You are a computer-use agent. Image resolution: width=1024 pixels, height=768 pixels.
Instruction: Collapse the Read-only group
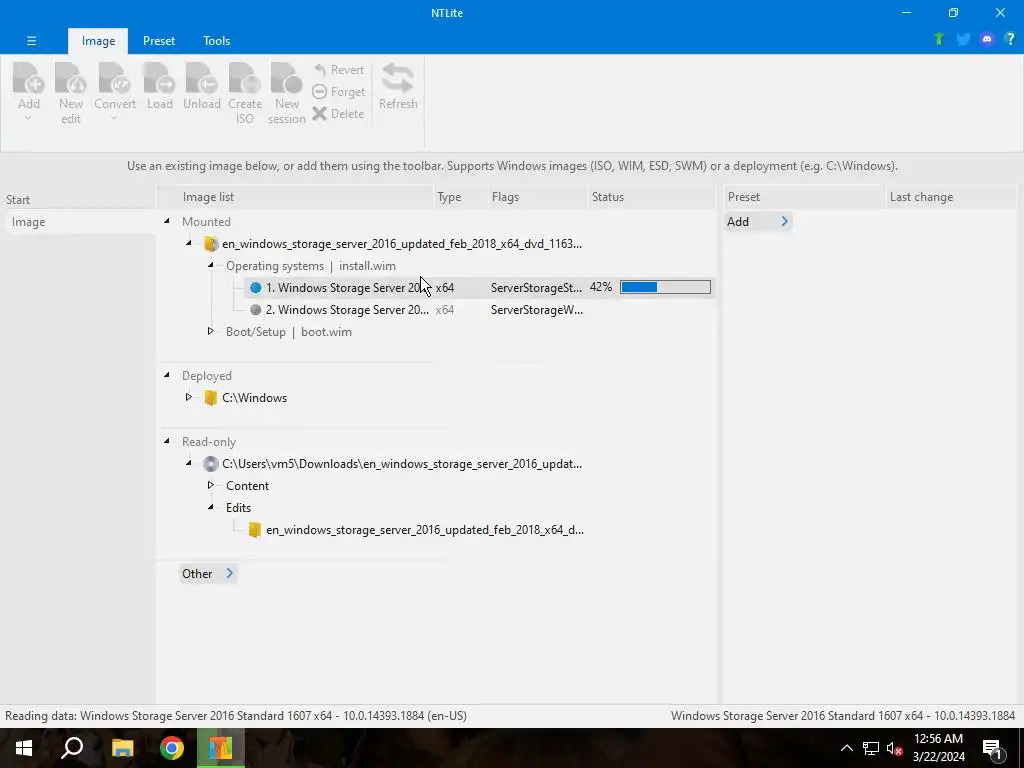[x=167, y=441]
